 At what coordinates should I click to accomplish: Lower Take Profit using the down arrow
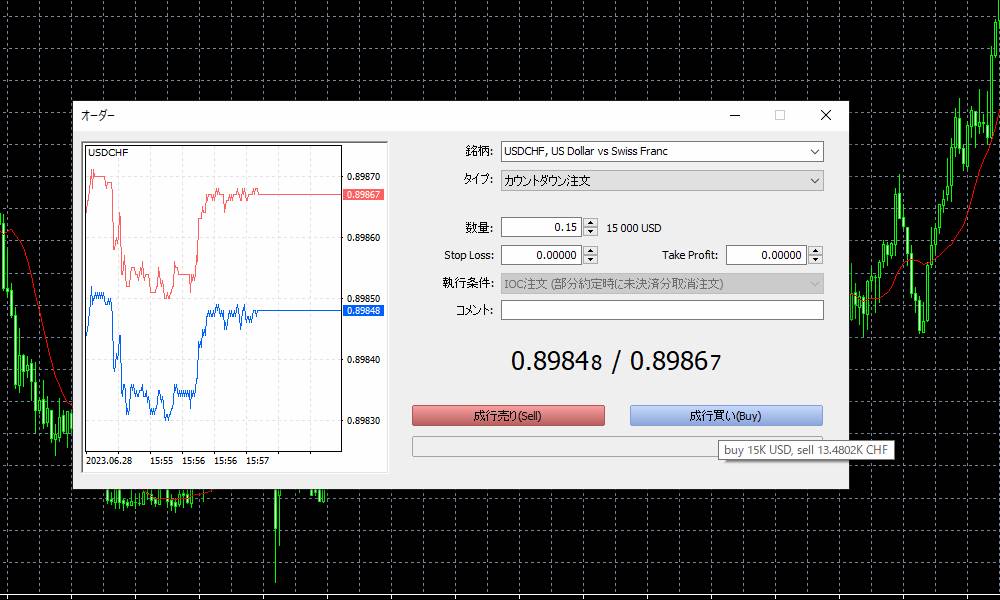[x=816, y=260]
